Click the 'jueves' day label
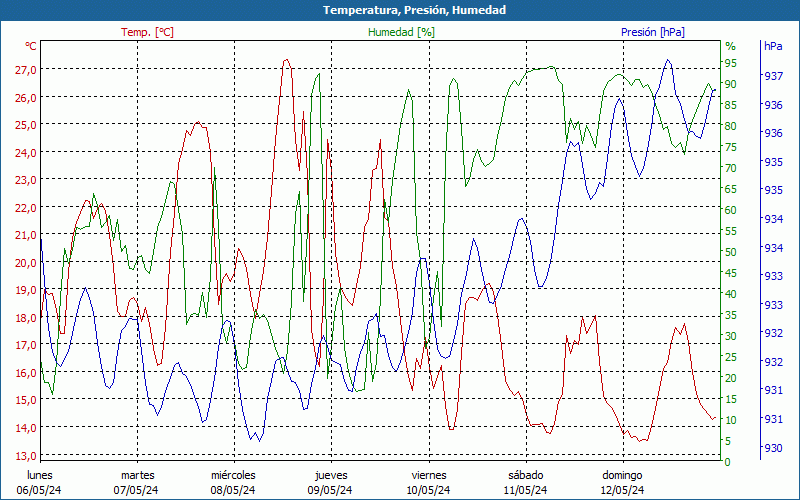The image size is (800, 500). tap(331, 475)
